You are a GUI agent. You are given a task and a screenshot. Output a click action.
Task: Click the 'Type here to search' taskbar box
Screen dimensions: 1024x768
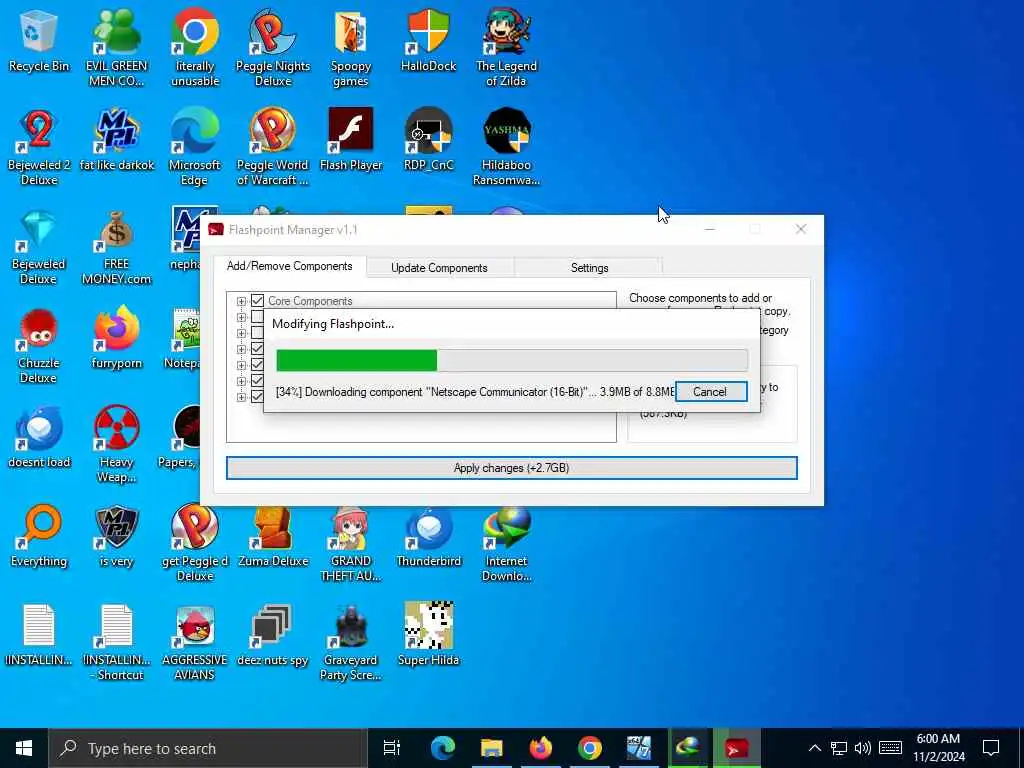tap(208, 748)
